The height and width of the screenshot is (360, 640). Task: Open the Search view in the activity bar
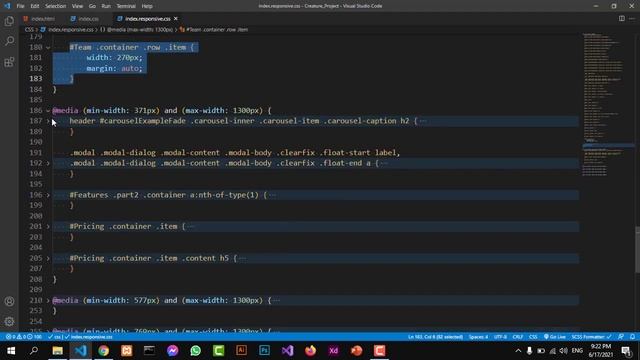9,41
